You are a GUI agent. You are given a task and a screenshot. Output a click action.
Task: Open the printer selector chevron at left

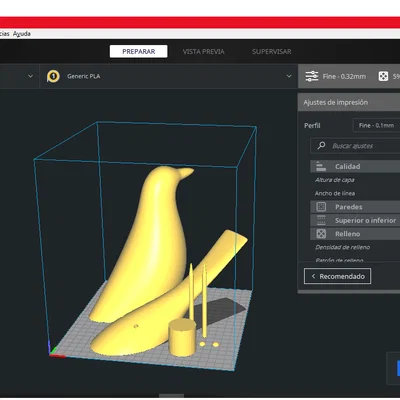pos(30,76)
